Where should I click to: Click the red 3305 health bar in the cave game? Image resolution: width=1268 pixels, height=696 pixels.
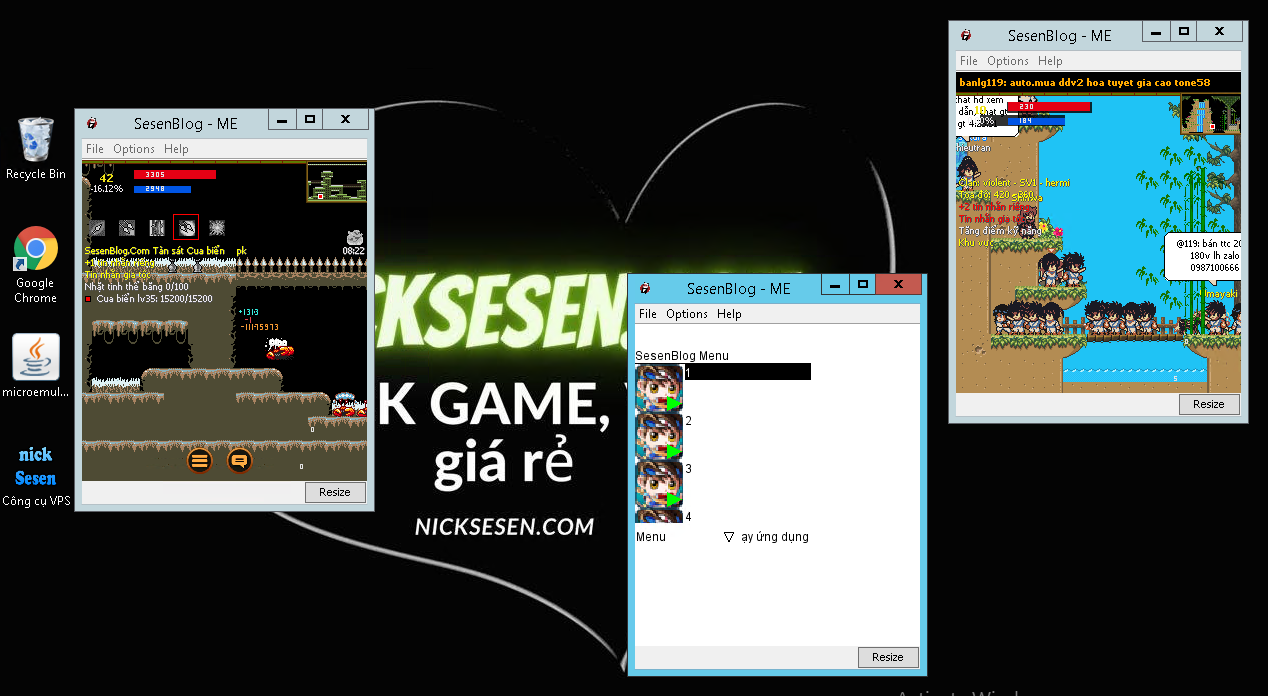click(175, 175)
